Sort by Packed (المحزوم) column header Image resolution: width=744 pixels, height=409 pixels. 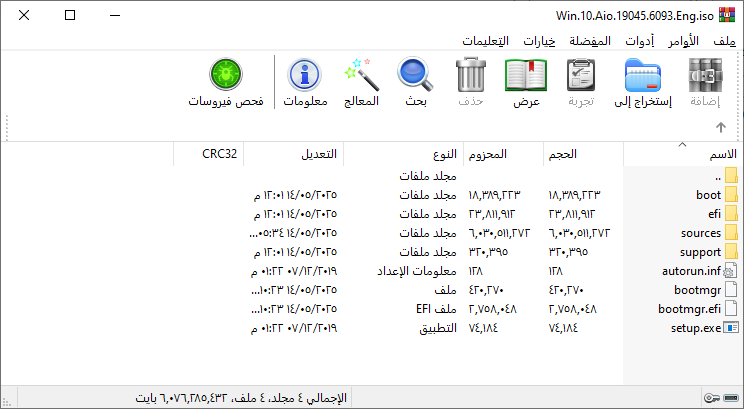(503, 154)
